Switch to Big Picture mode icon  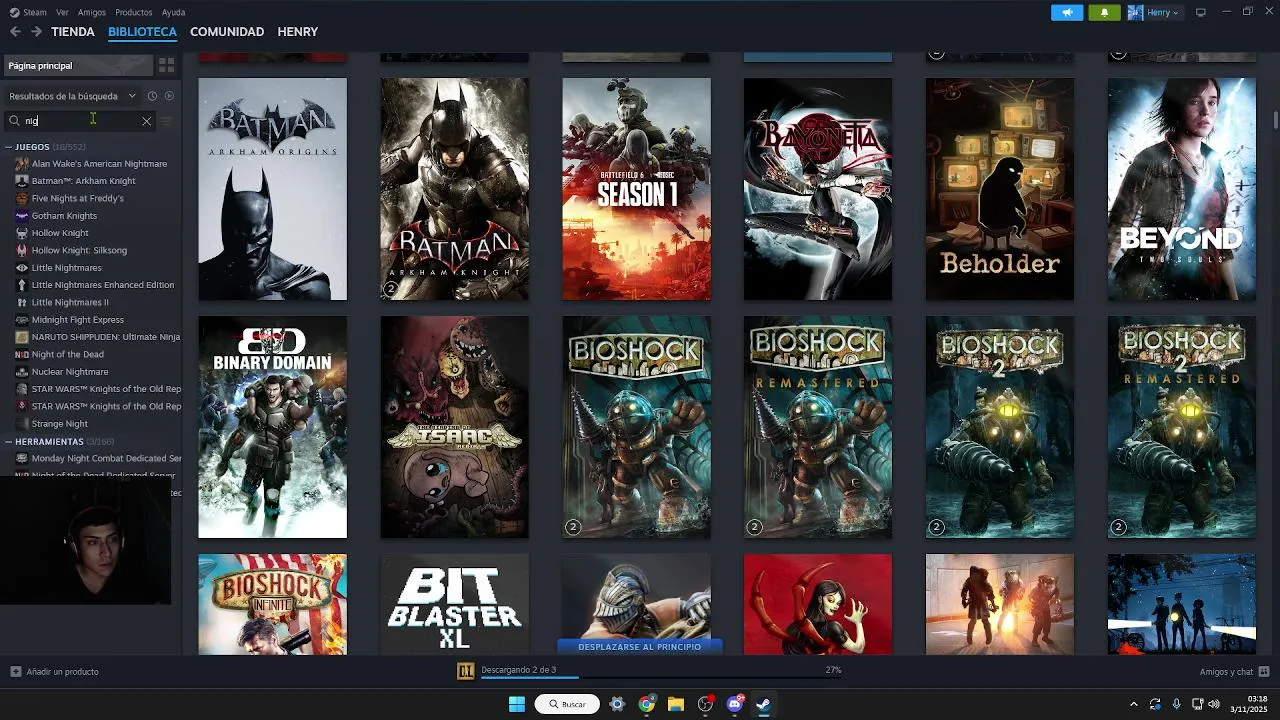[1201, 12]
